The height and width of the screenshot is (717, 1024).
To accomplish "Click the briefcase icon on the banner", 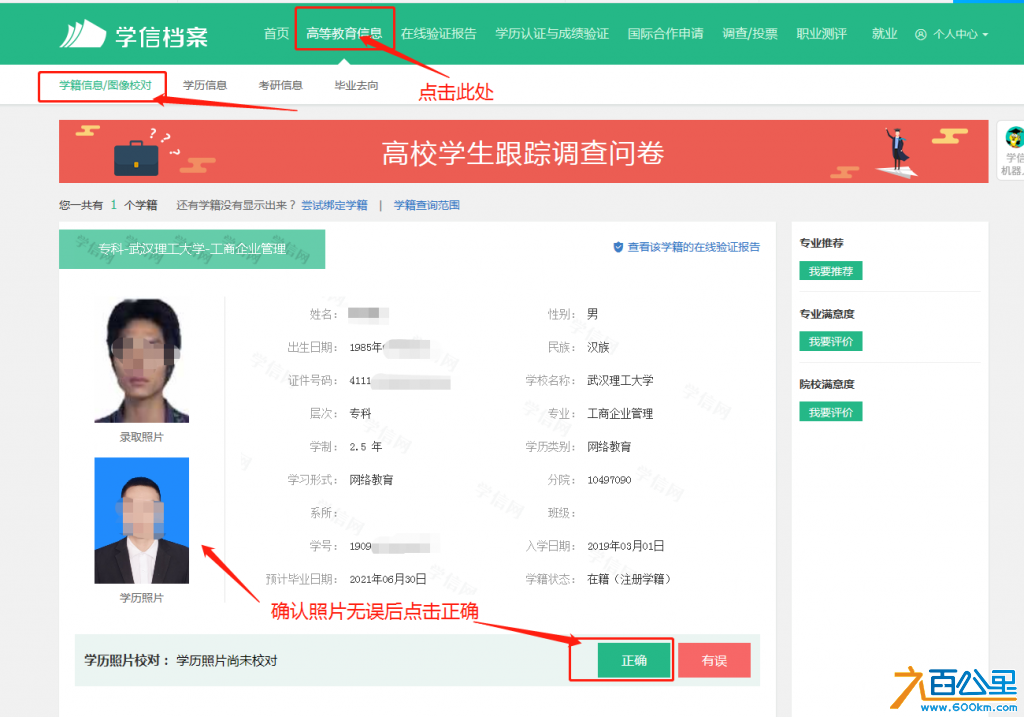I will point(136,158).
